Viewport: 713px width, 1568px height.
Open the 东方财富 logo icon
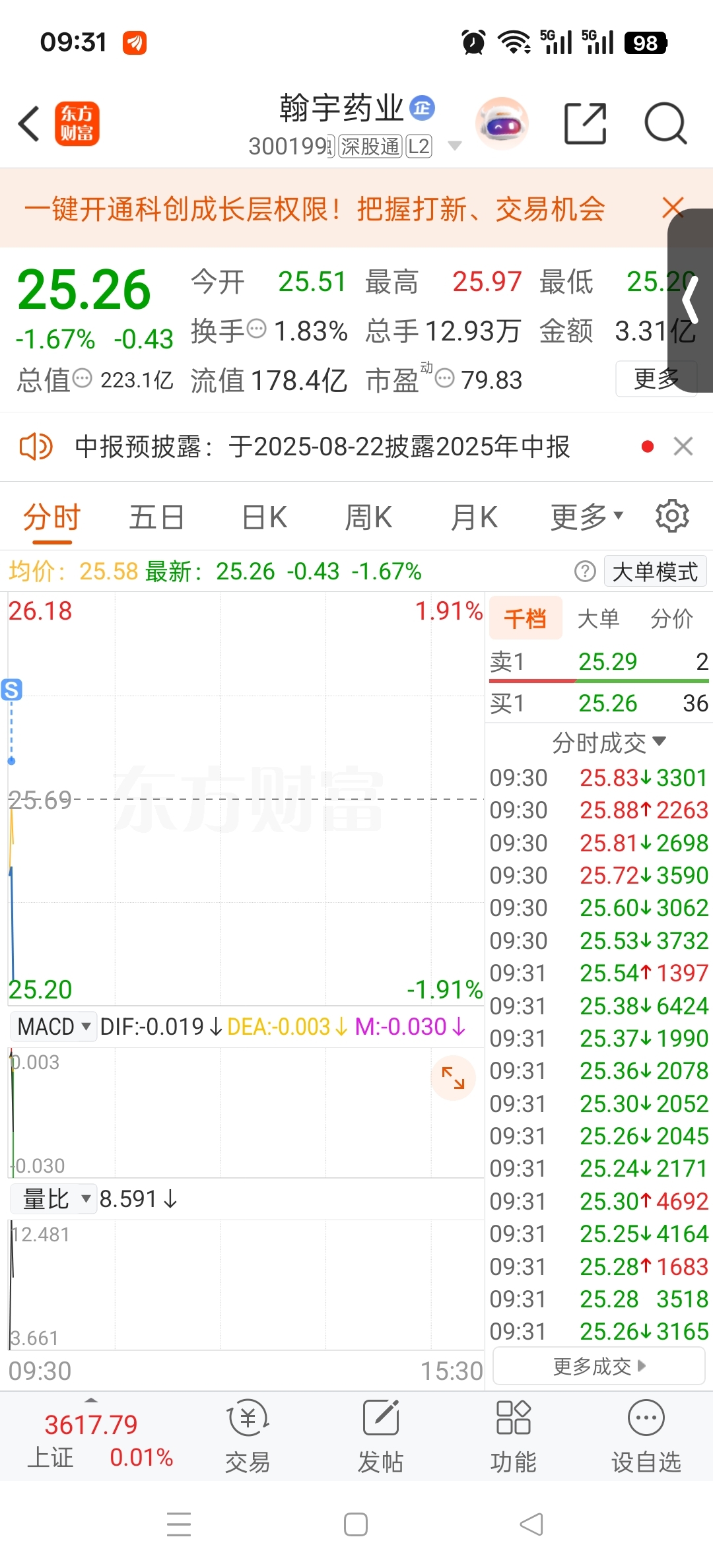click(x=77, y=123)
